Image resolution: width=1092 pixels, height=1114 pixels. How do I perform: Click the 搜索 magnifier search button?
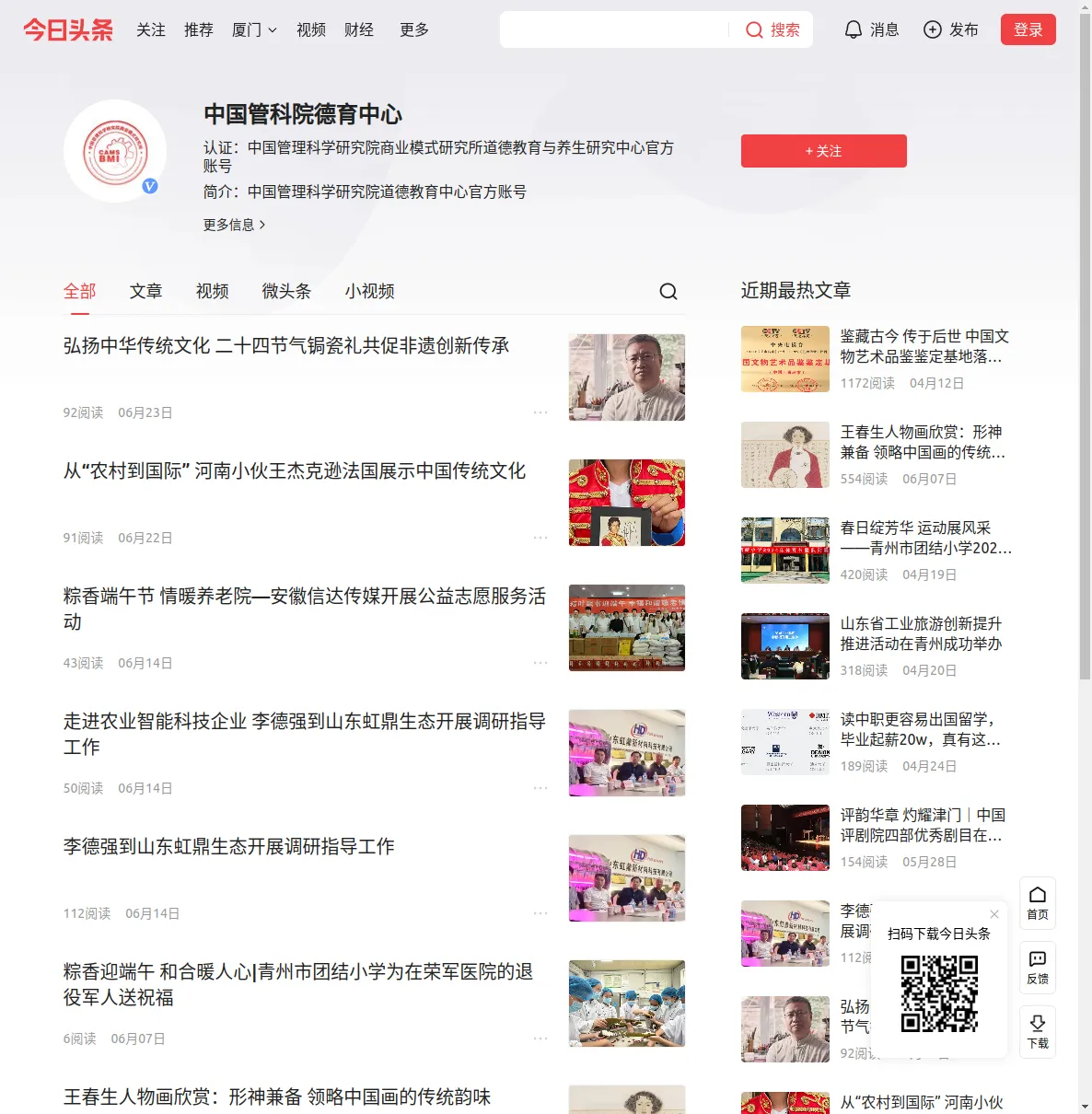(x=773, y=29)
